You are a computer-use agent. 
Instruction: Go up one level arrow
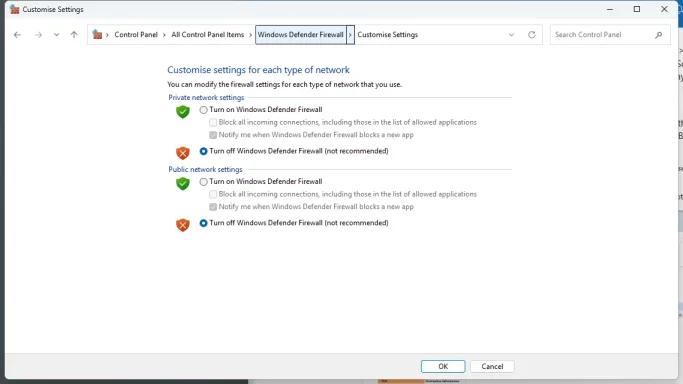[74, 35]
